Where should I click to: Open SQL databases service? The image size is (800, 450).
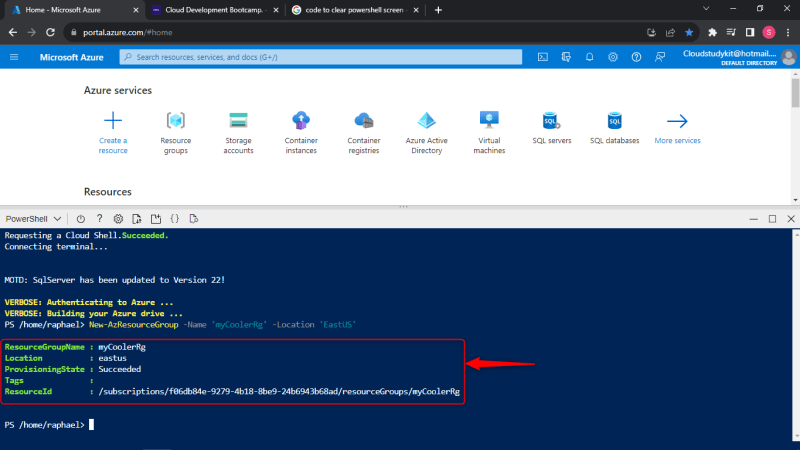(x=615, y=128)
